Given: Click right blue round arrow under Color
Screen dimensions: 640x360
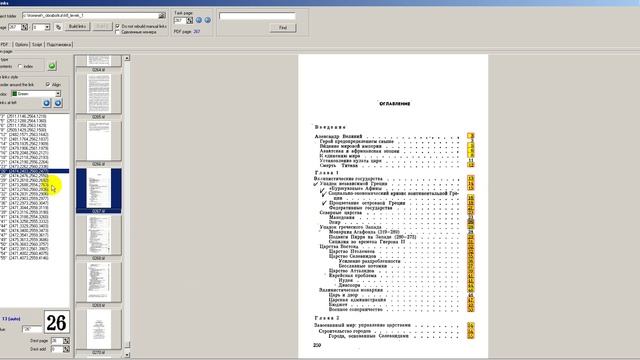Looking at the screenshot, I should click(58, 103).
